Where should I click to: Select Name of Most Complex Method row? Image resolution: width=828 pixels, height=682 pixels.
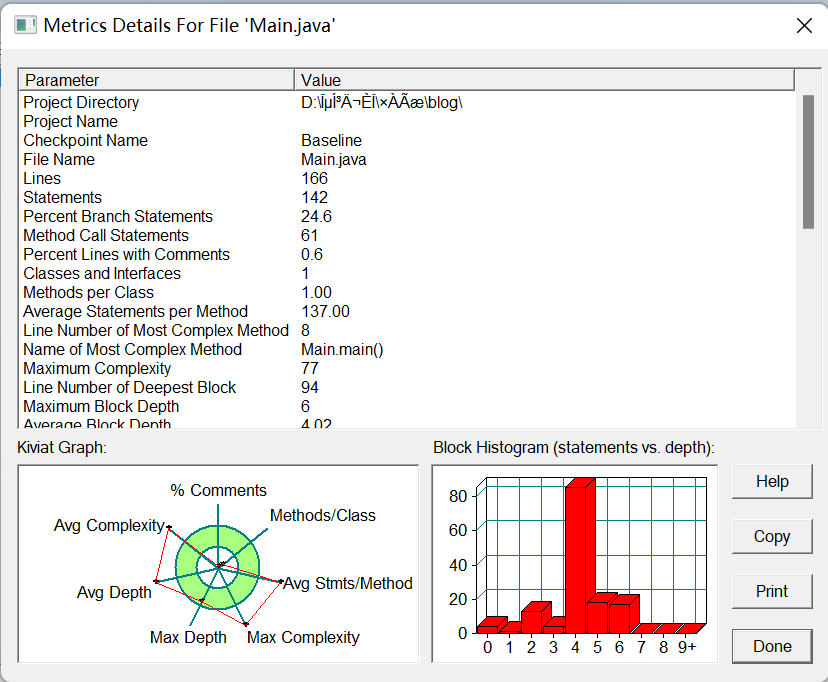pyautogui.click(x=407, y=349)
